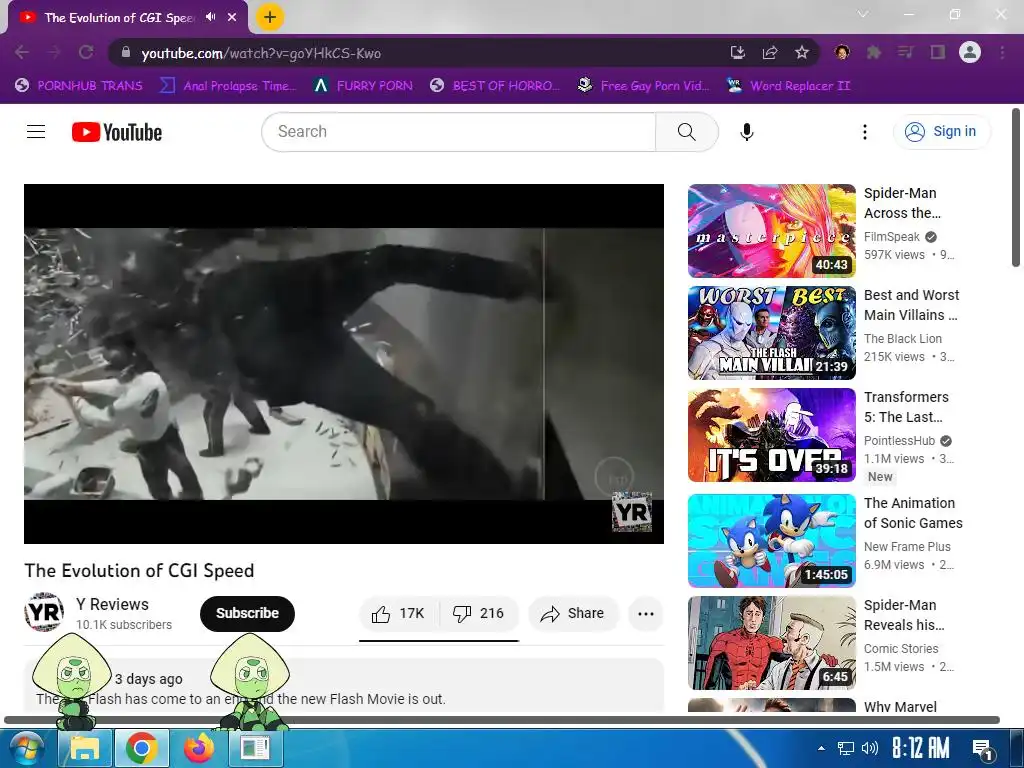1024x768 pixels.
Task: Like the video with thumbs up
Action: point(398,613)
